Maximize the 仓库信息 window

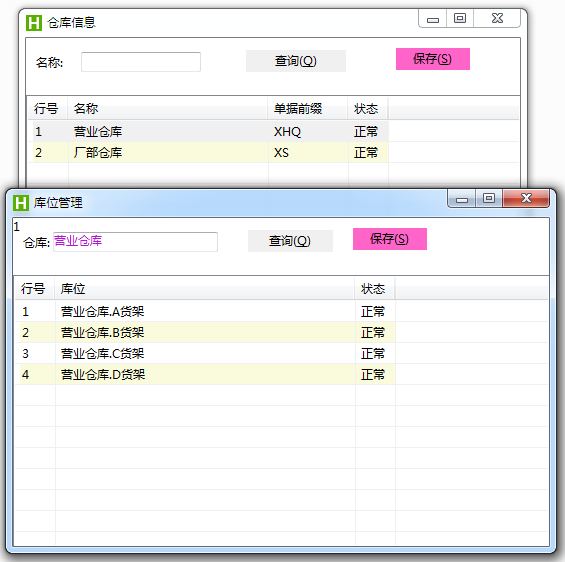tap(460, 19)
